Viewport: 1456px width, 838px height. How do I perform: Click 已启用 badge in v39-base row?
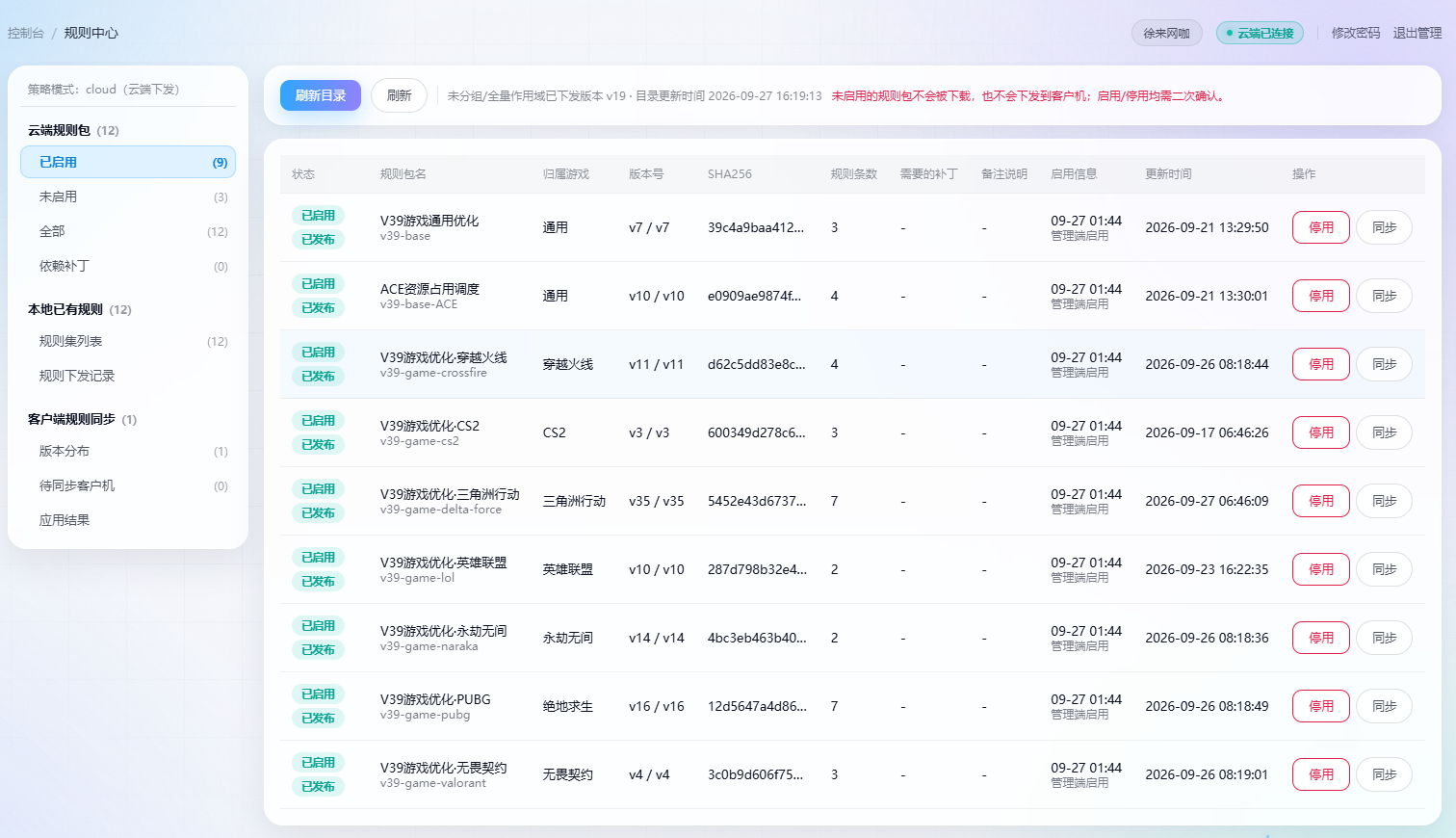pyautogui.click(x=318, y=216)
